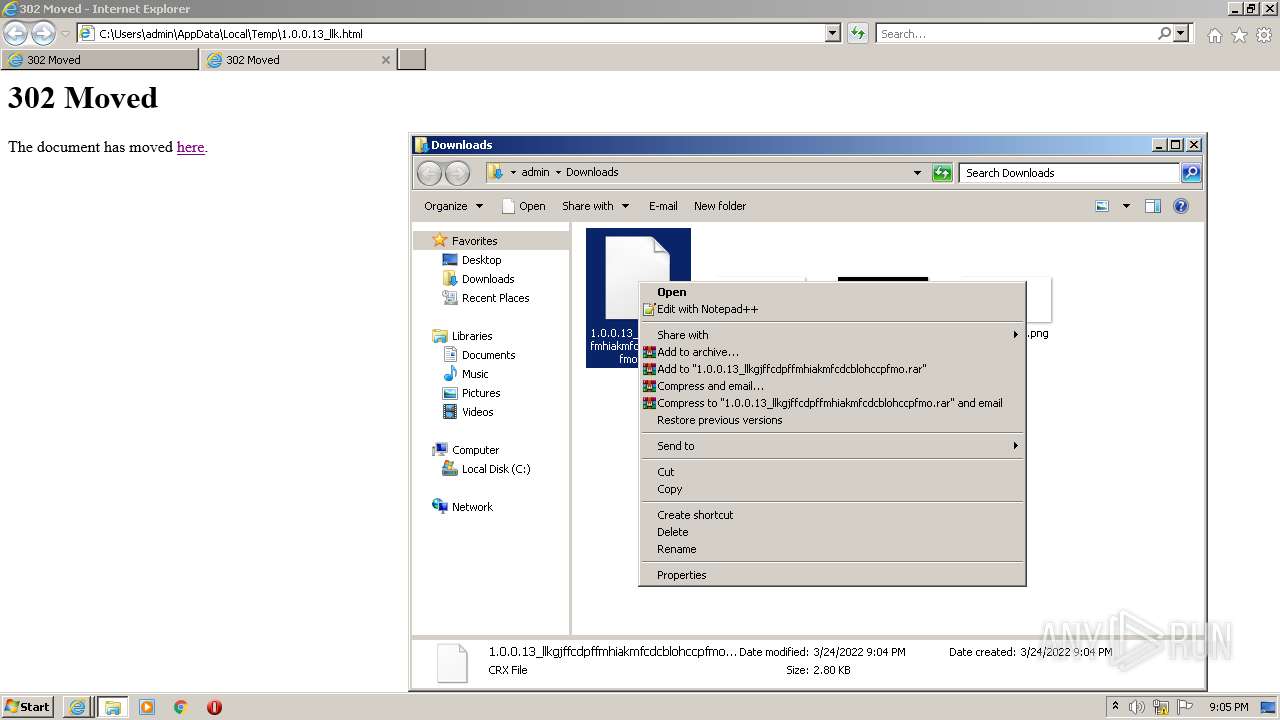Image resolution: width=1280 pixels, height=720 pixels.
Task: Choose Add to archive...
Action: click(832, 352)
